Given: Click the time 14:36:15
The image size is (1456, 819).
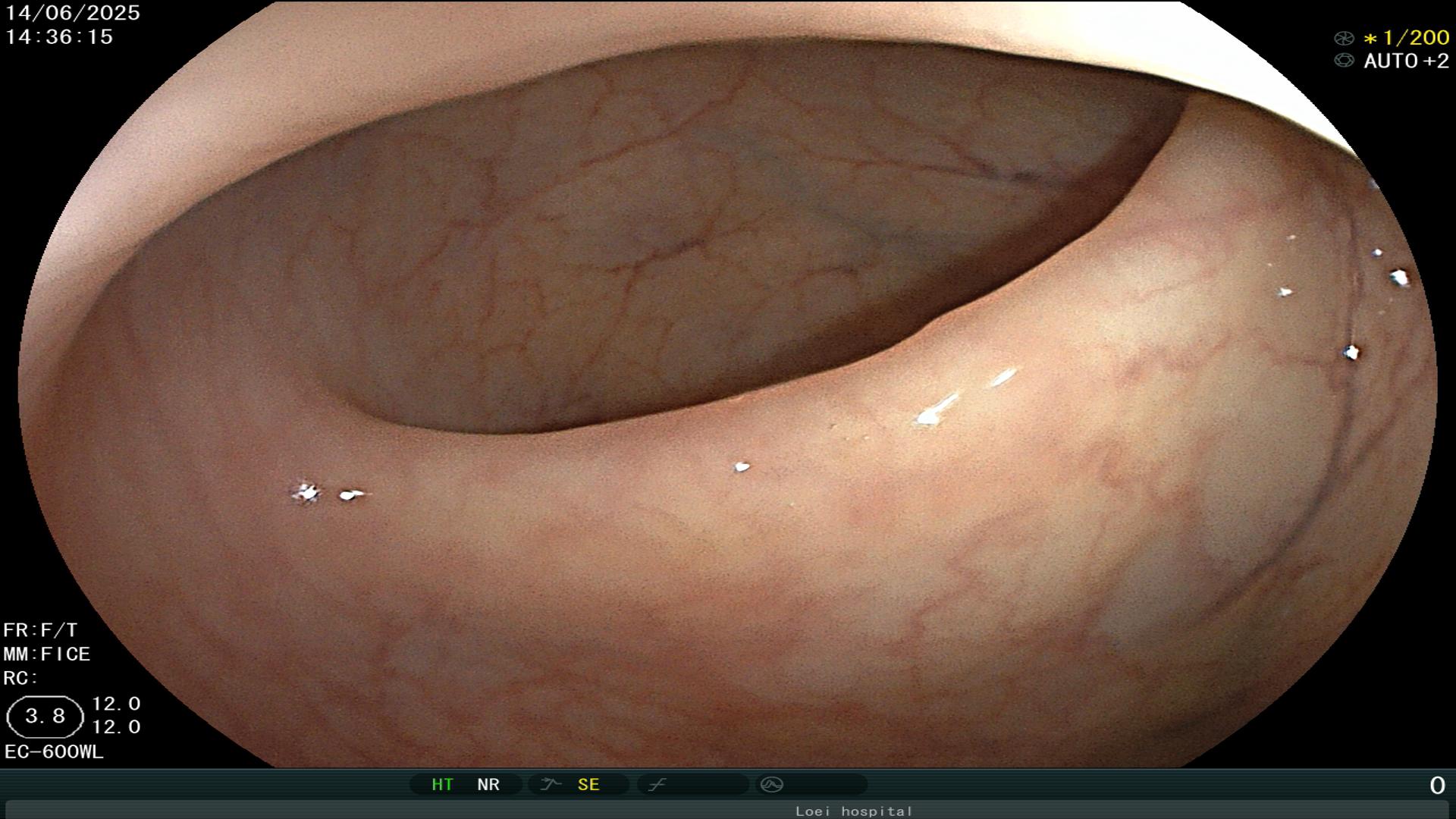Looking at the screenshot, I should point(59,36).
